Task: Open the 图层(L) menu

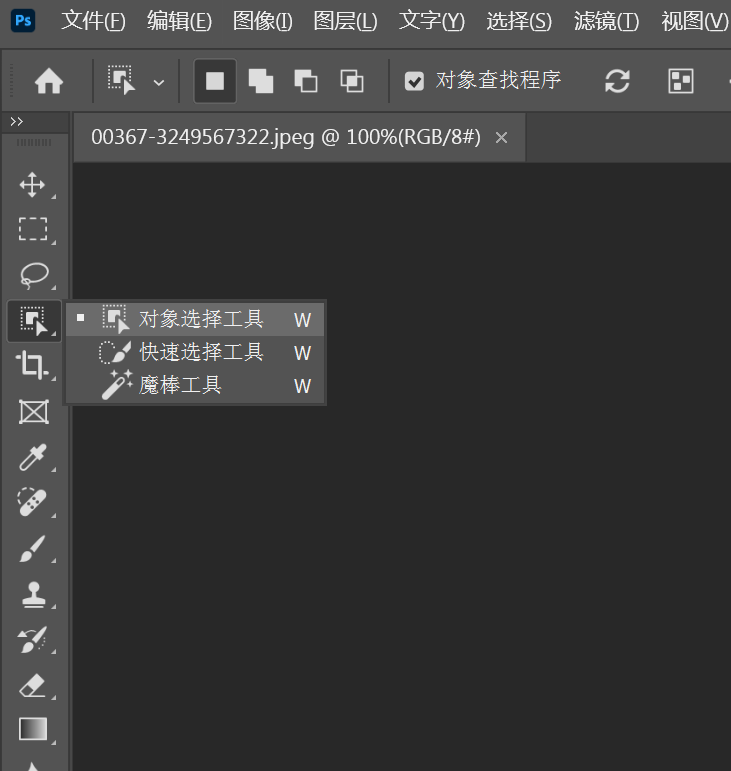Action: click(345, 21)
